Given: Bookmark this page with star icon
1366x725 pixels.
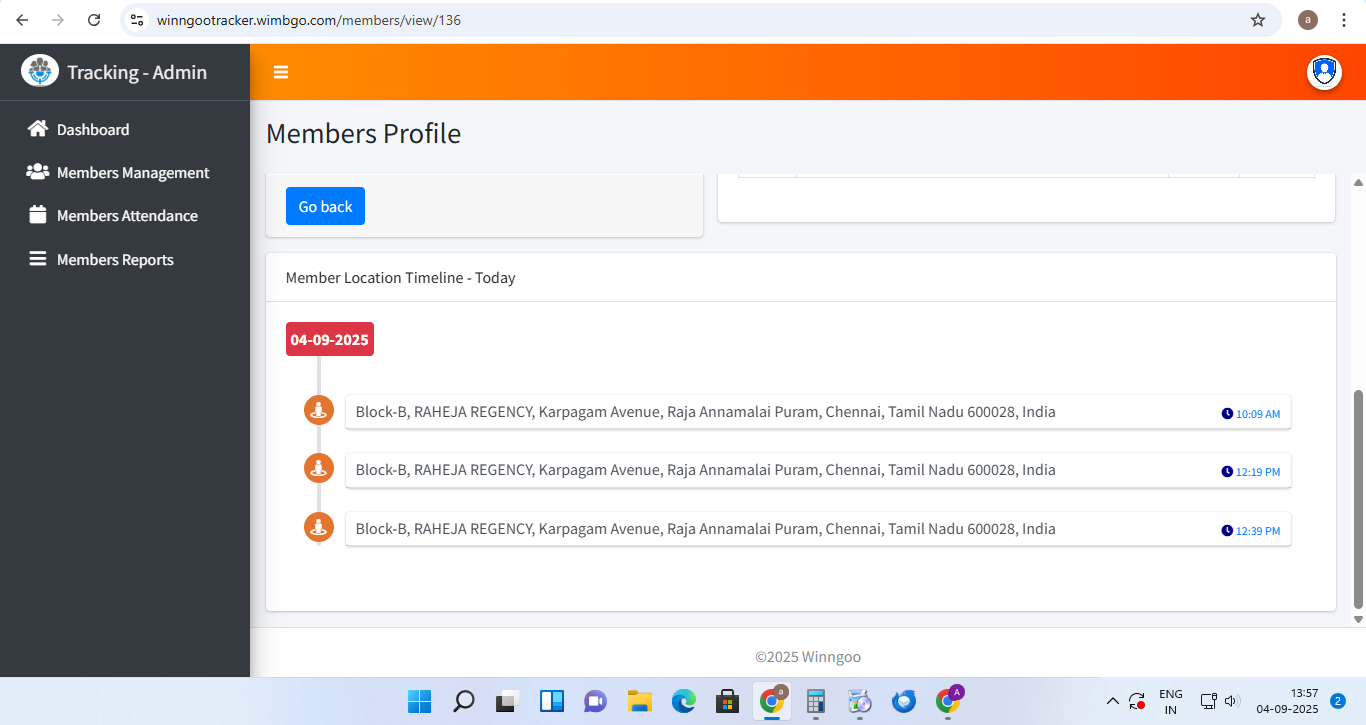Looking at the screenshot, I should pyautogui.click(x=1258, y=20).
